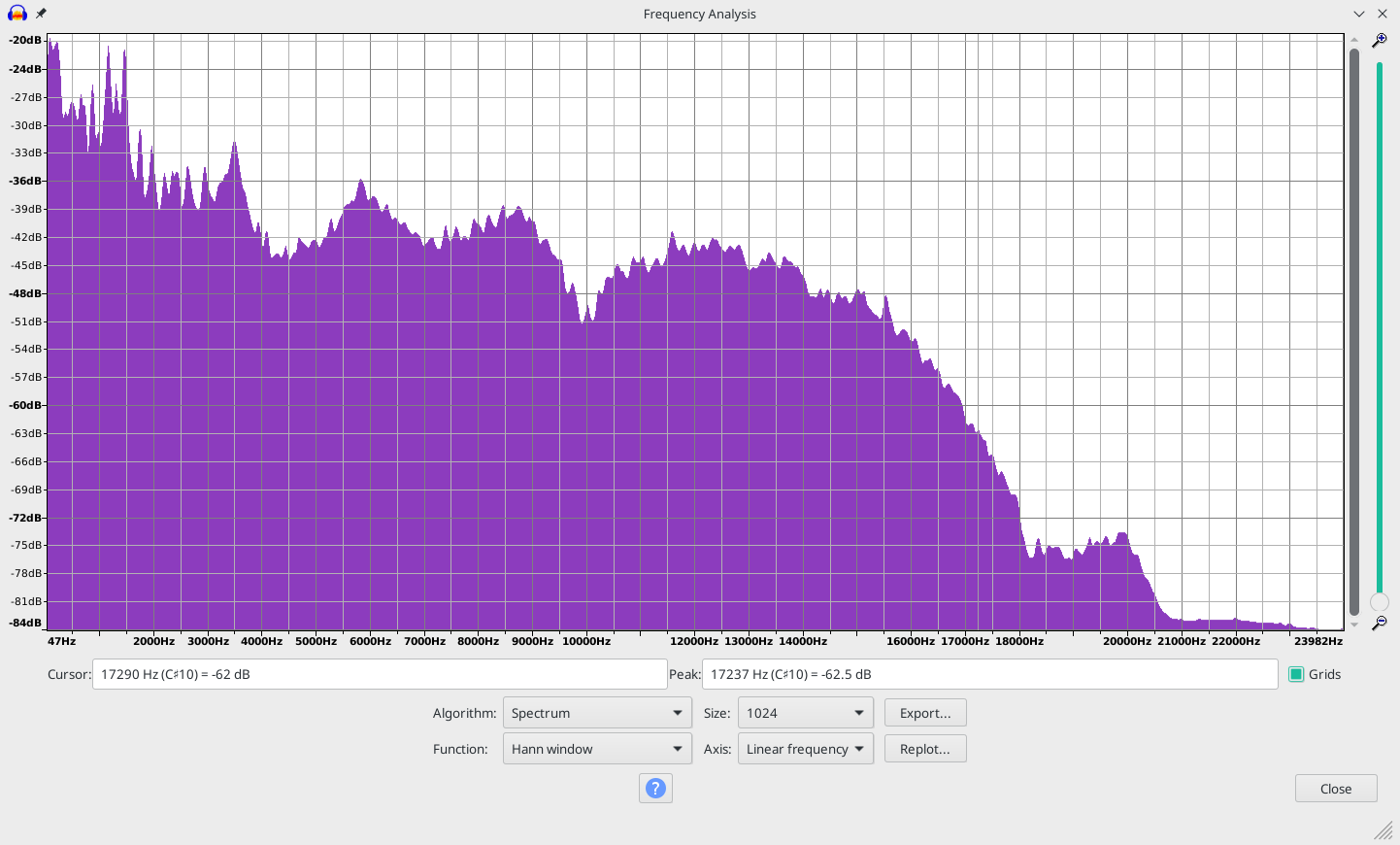1400x845 pixels.
Task: Open the Size dropdown showing 1024
Action: pos(806,713)
